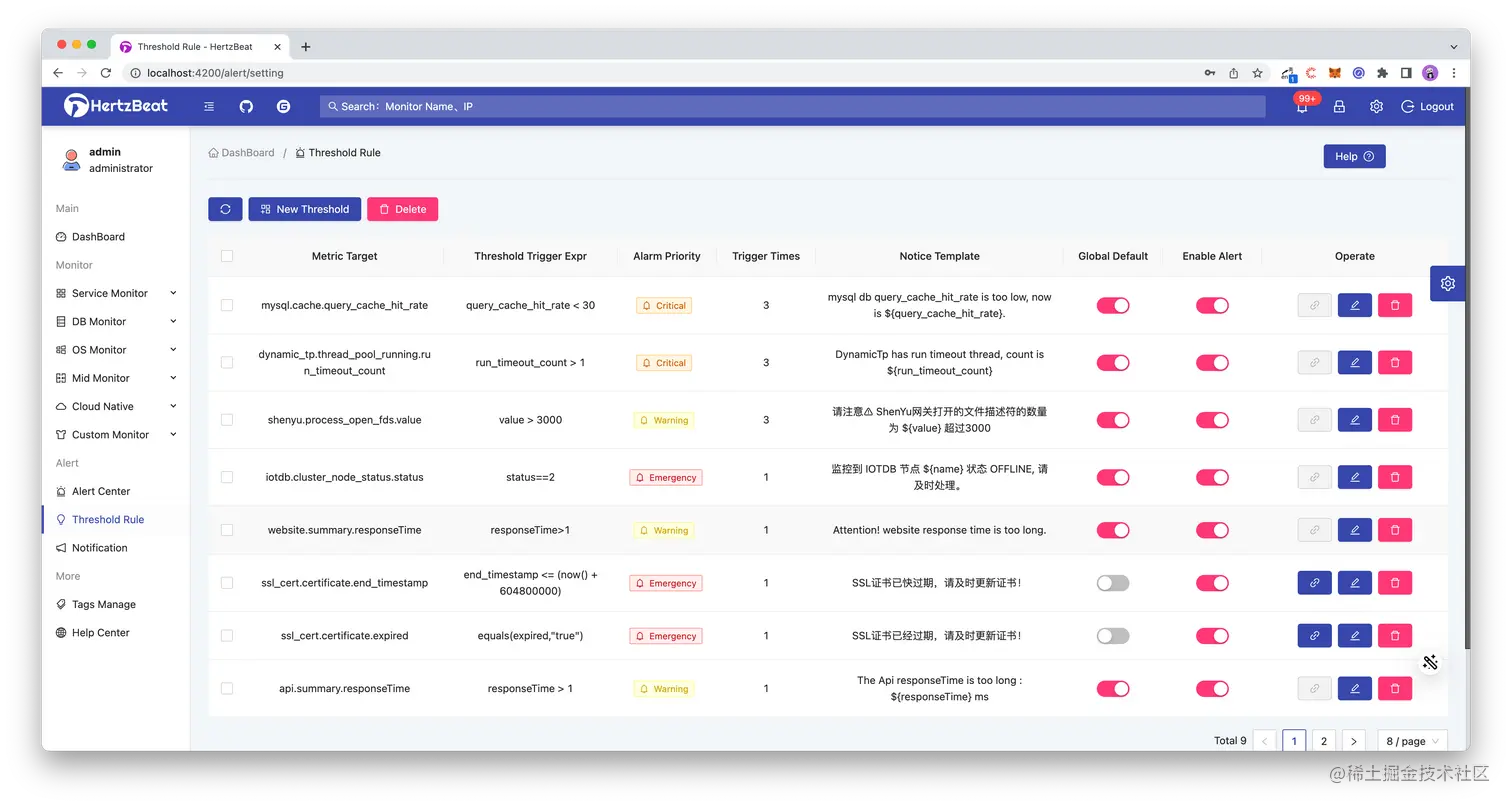Click the Search Monitor Name, IP field
The height and width of the screenshot is (806, 1512).
point(793,106)
